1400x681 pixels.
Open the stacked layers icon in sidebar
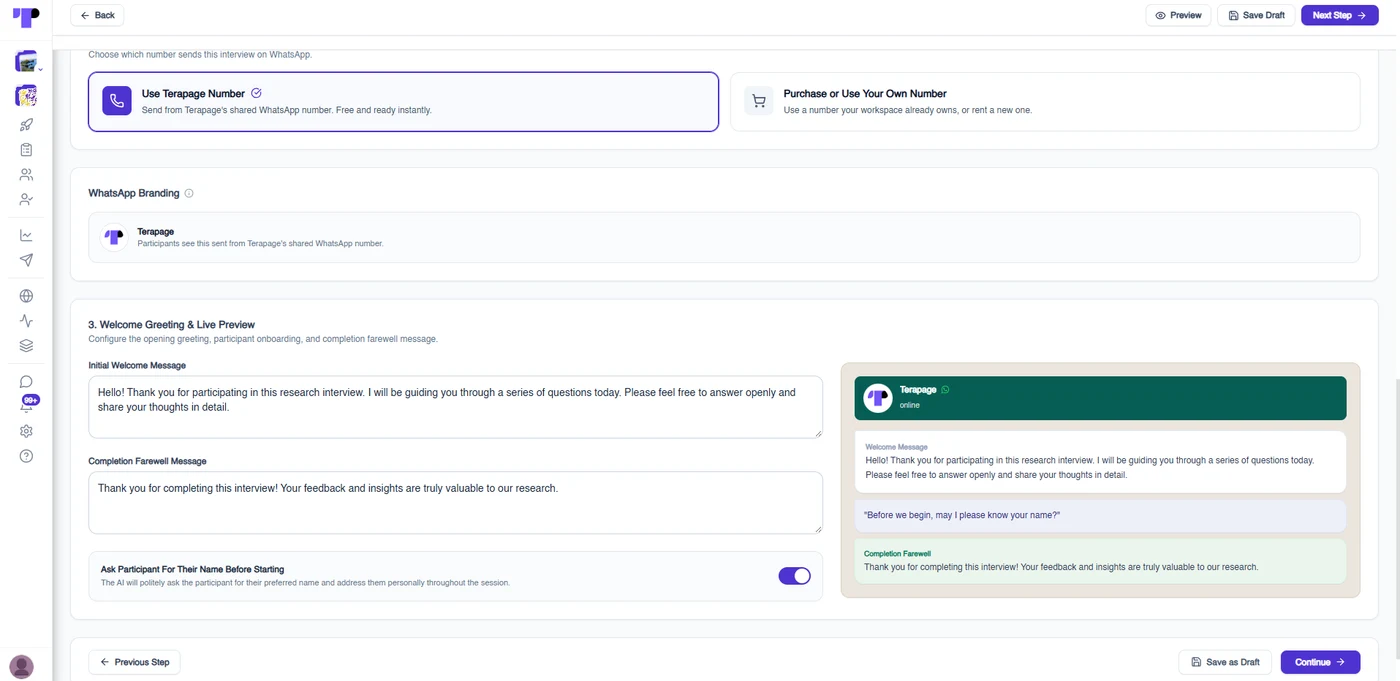26,346
